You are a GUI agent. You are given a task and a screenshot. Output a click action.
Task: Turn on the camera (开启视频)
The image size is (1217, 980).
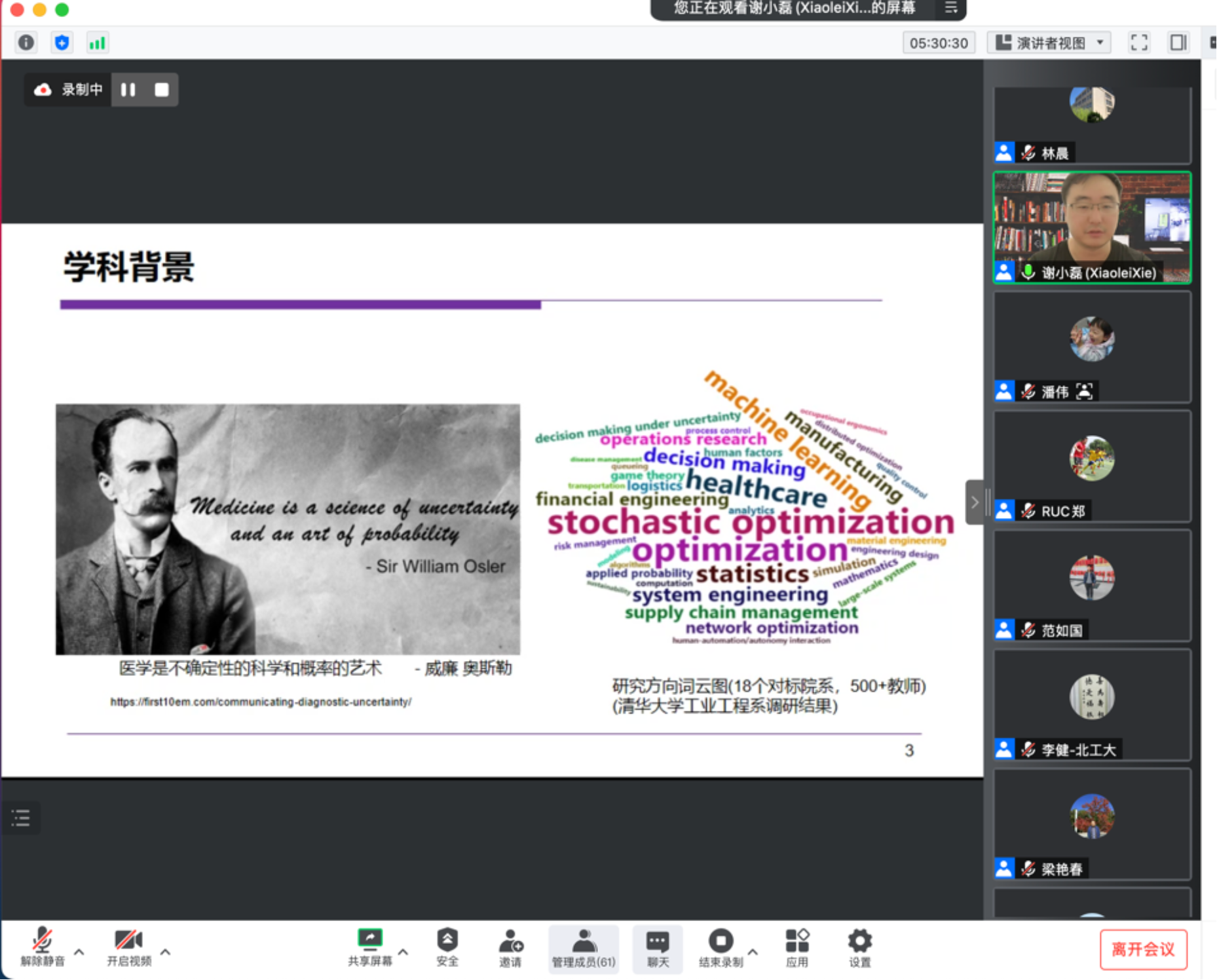tap(129, 947)
